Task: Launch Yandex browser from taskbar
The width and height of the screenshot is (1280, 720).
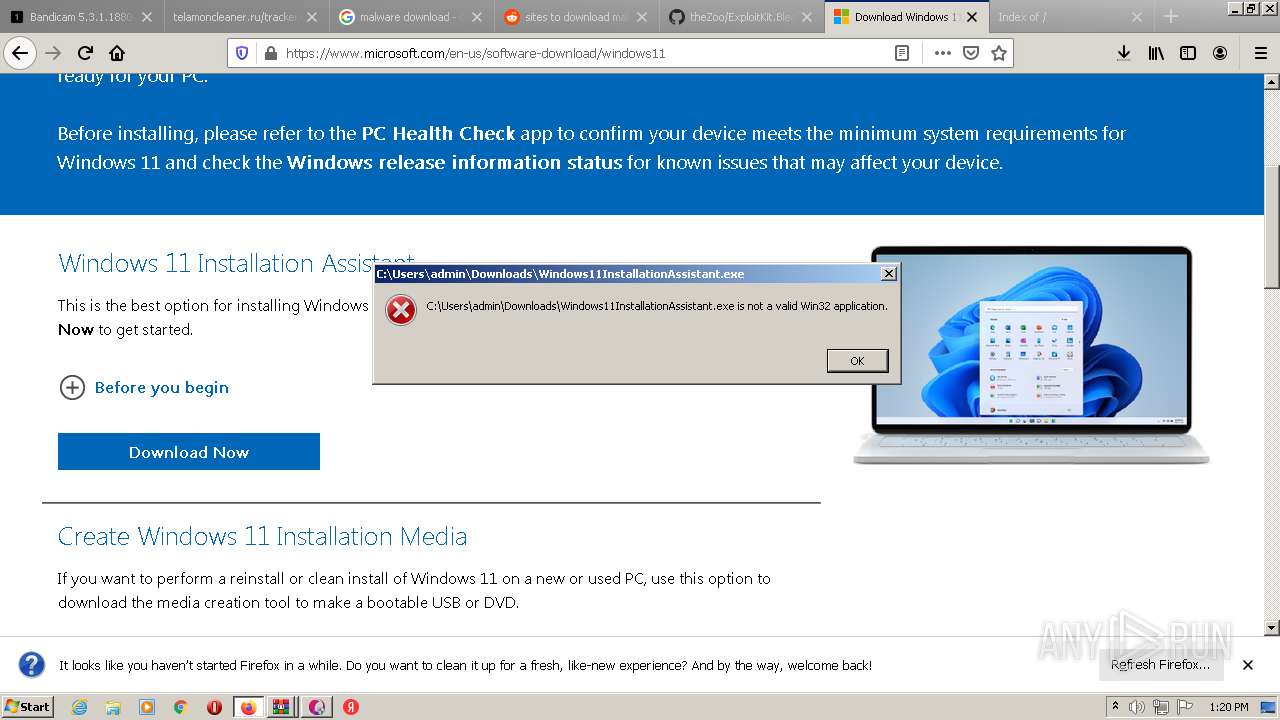Action: (x=351, y=707)
